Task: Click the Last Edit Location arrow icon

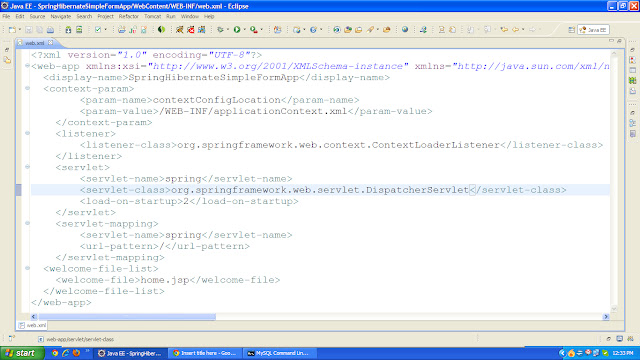Action: [x=504, y=30]
